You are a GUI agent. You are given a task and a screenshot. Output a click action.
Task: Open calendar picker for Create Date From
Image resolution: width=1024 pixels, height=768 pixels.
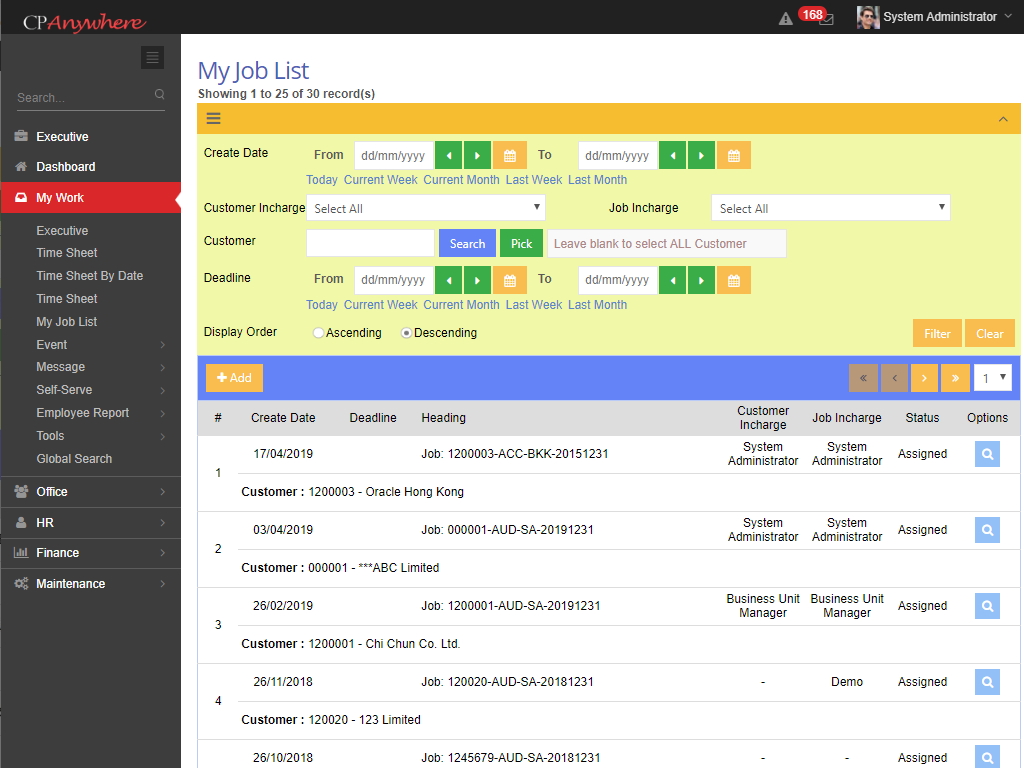click(x=509, y=156)
